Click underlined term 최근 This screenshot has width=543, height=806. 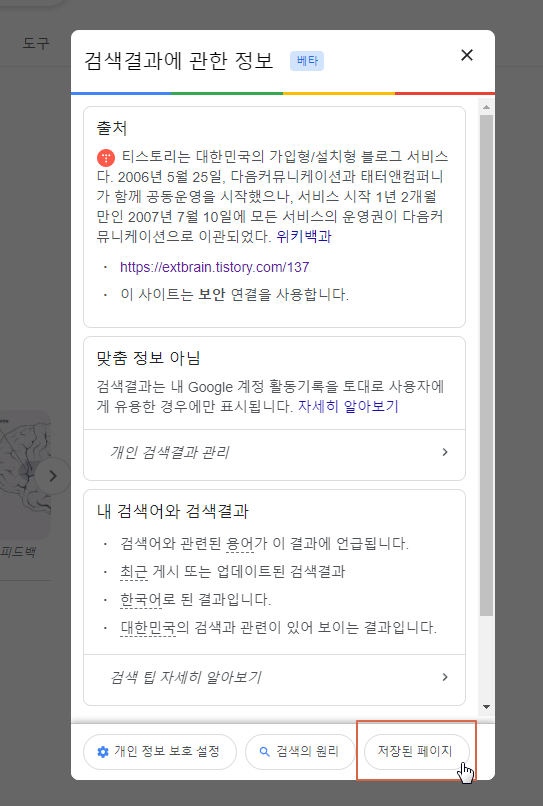click(134, 572)
